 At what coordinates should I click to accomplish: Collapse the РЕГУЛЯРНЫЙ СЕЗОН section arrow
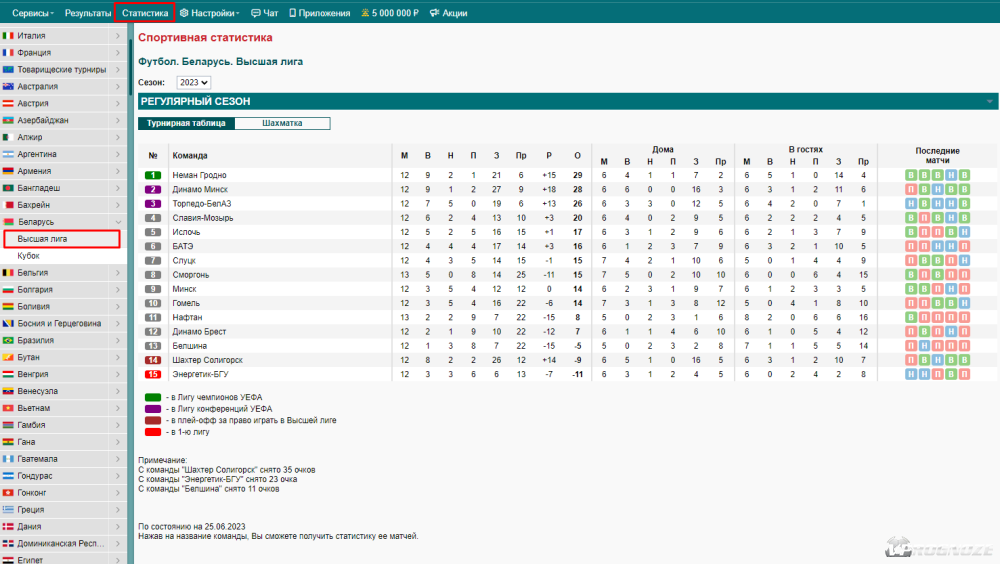click(x=990, y=102)
